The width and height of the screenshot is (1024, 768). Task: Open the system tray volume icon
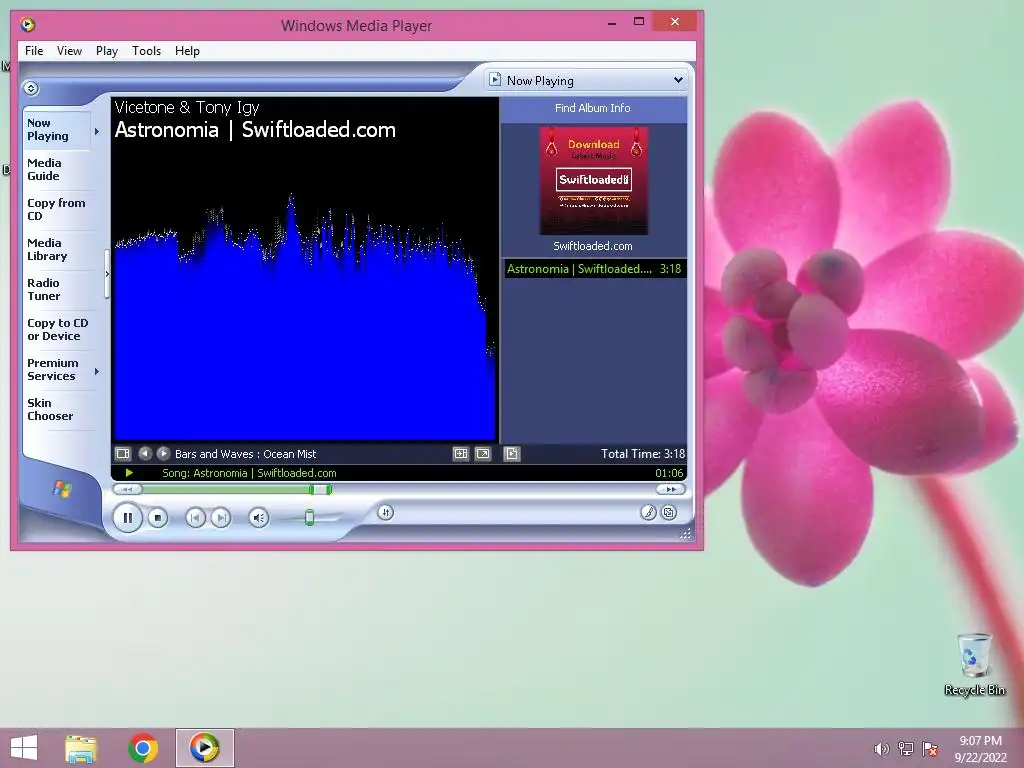coord(881,749)
